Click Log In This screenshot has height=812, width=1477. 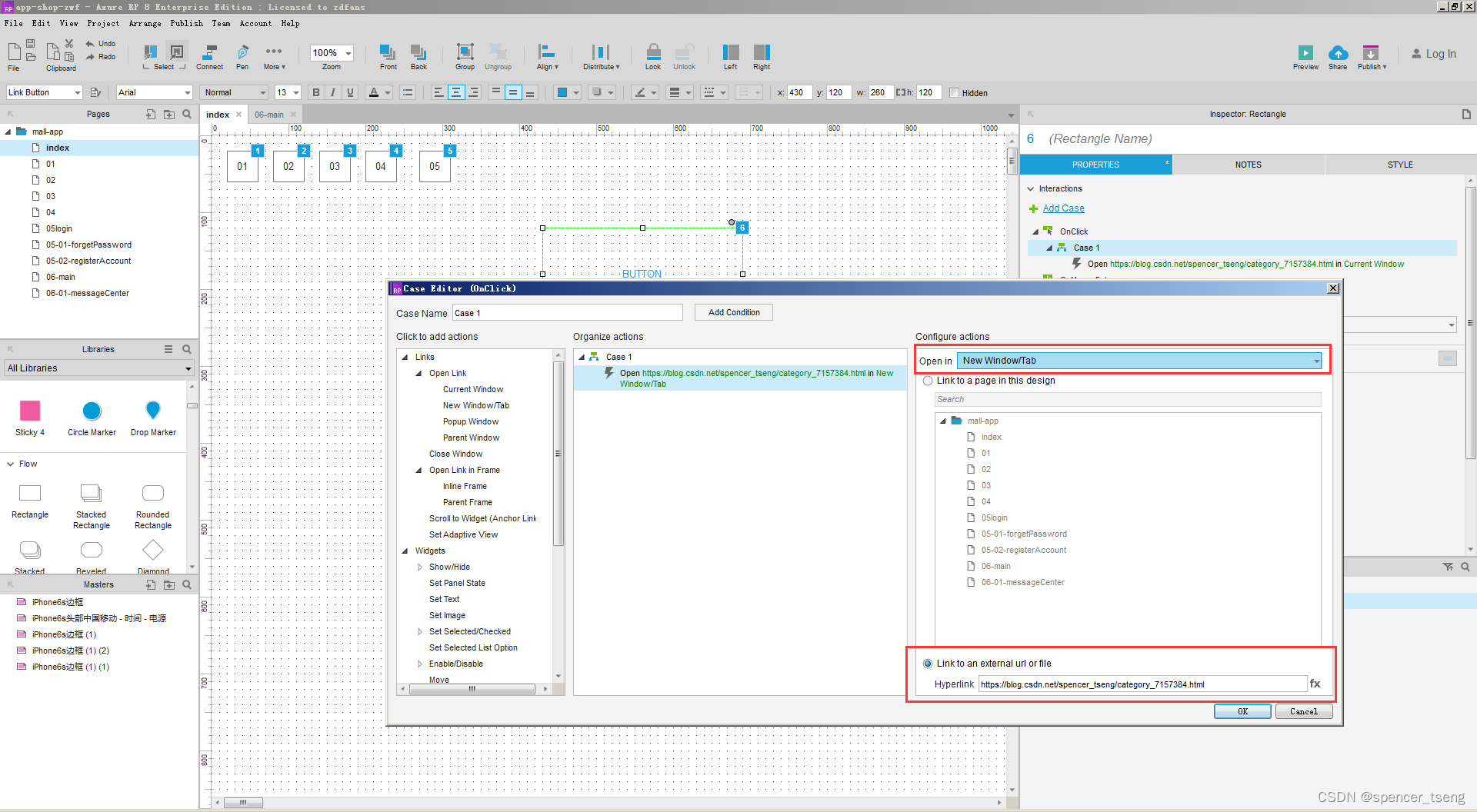[1434, 54]
